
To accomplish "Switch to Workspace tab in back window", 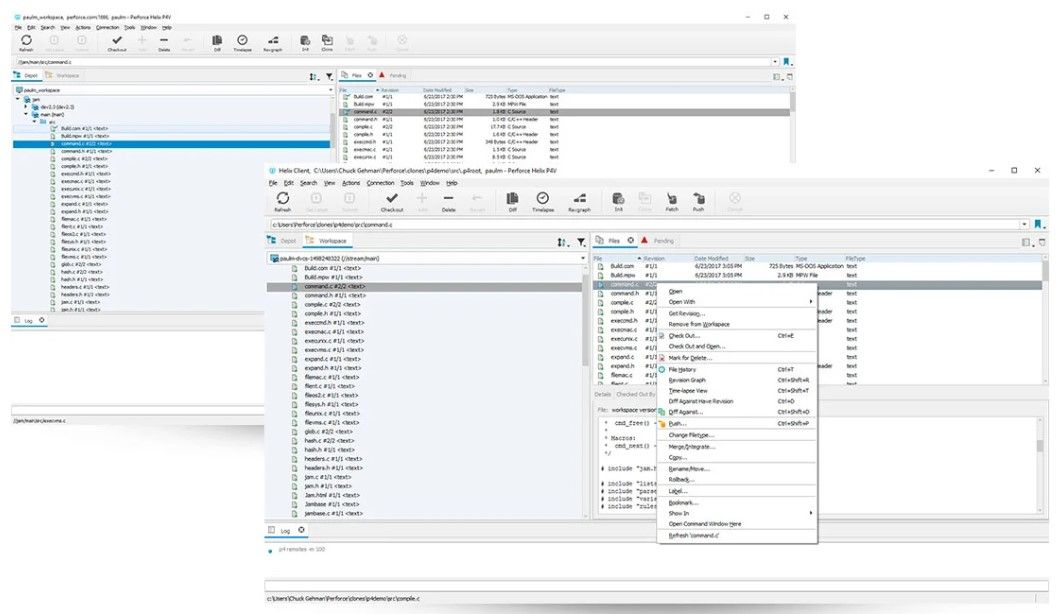I will tap(63, 75).
